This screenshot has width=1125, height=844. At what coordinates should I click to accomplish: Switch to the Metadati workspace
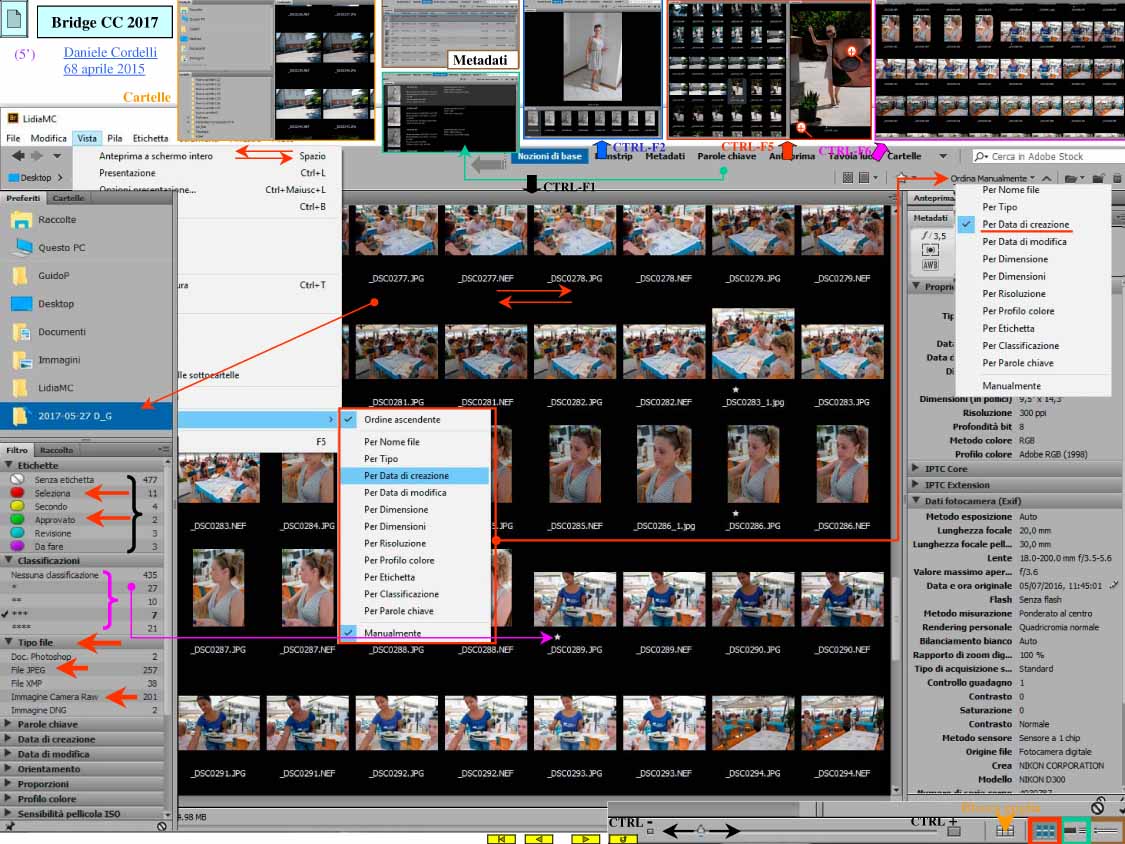click(665, 156)
